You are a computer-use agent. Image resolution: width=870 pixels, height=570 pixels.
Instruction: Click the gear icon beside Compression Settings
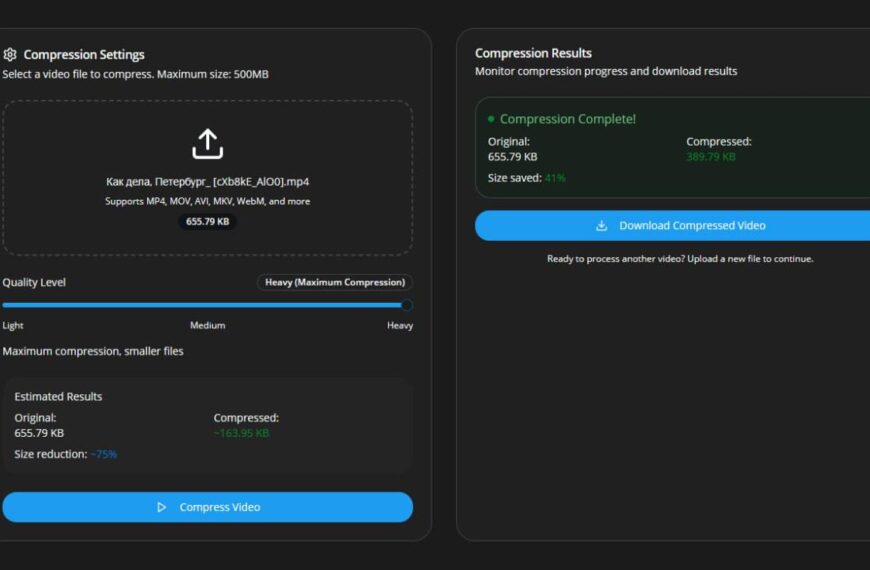[10, 55]
